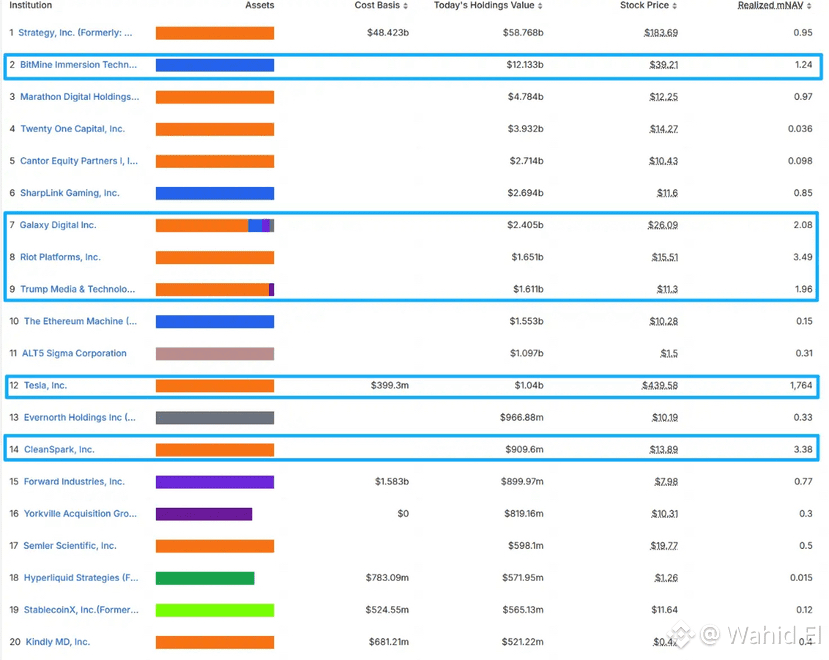Sort by Stock Price column
Image resolution: width=829 pixels, height=660 pixels.
click(648, 5)
